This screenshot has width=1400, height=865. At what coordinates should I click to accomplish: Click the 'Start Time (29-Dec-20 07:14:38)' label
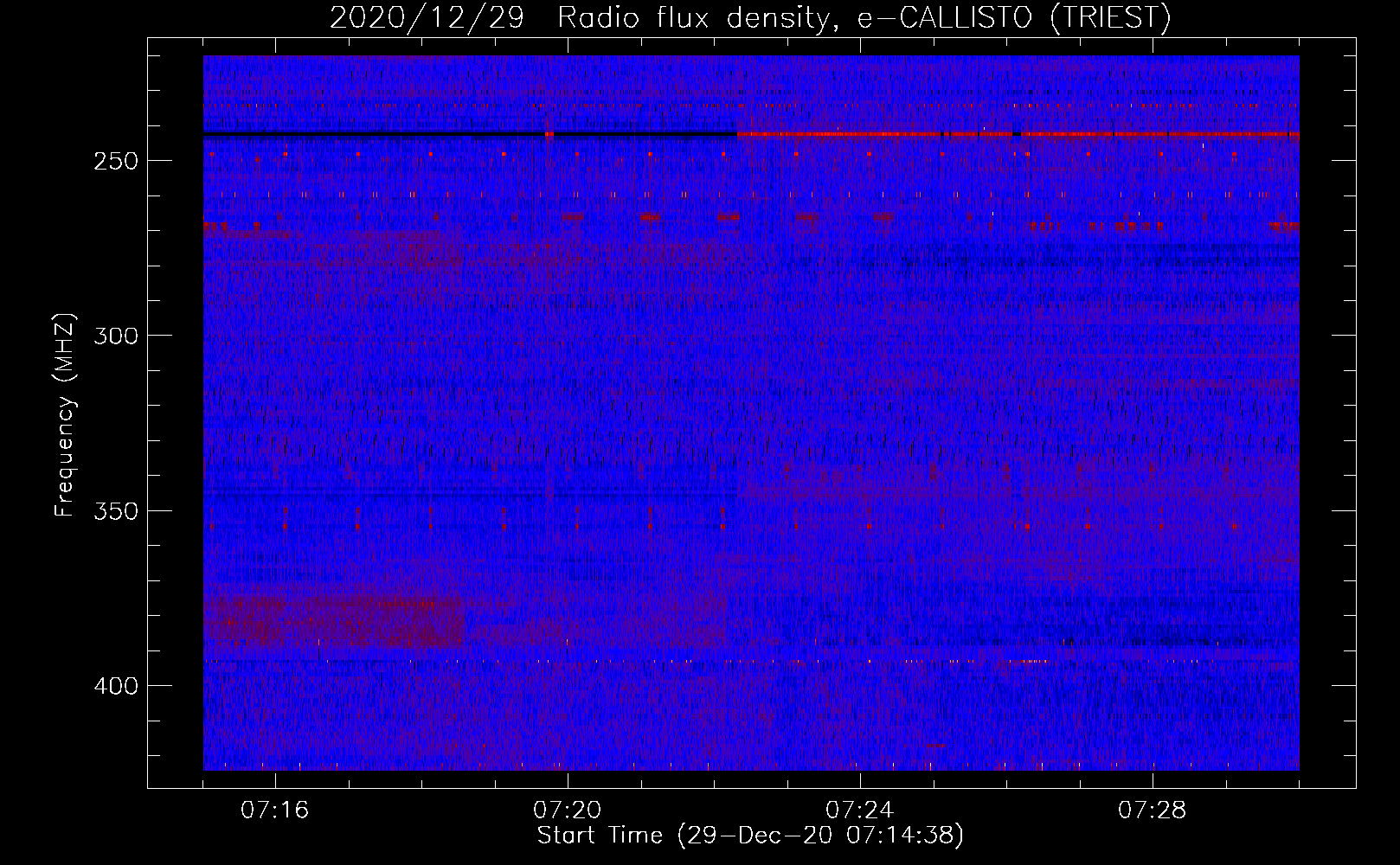click(x=750, y=836)
